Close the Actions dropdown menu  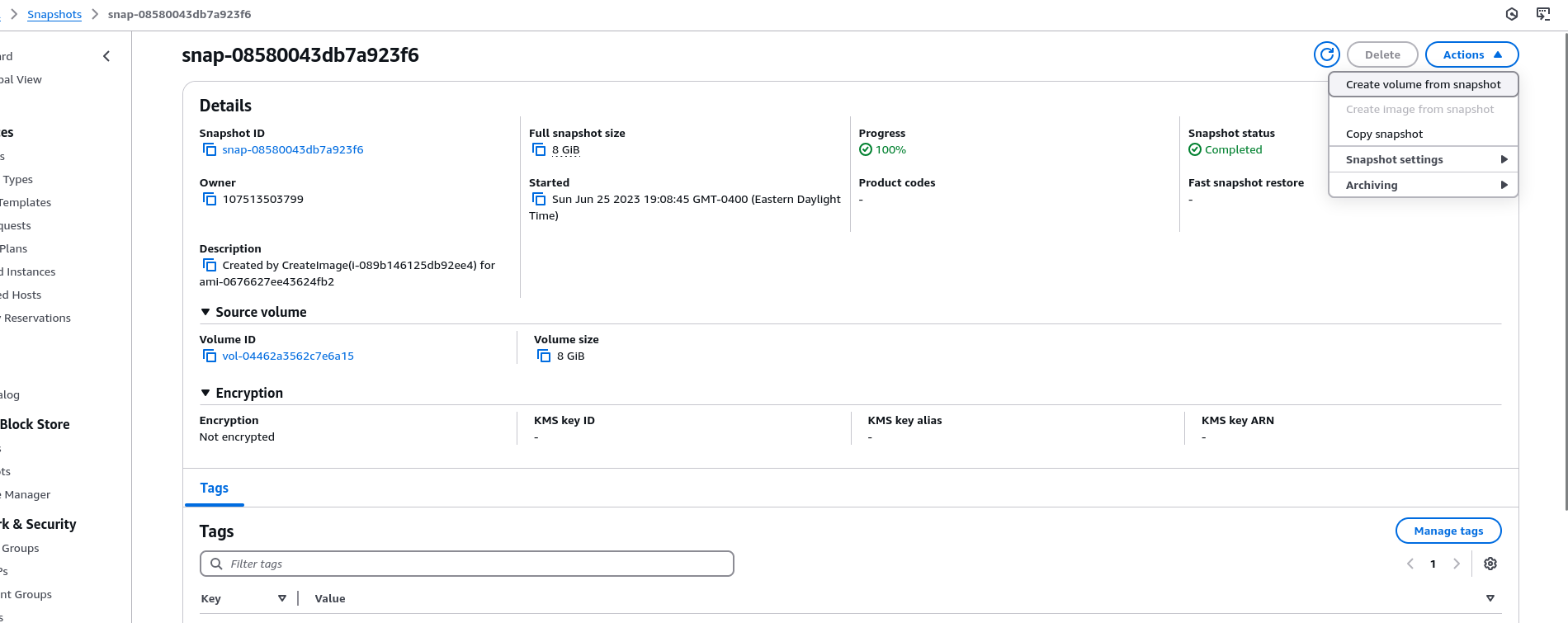(x=1471, y=54)
